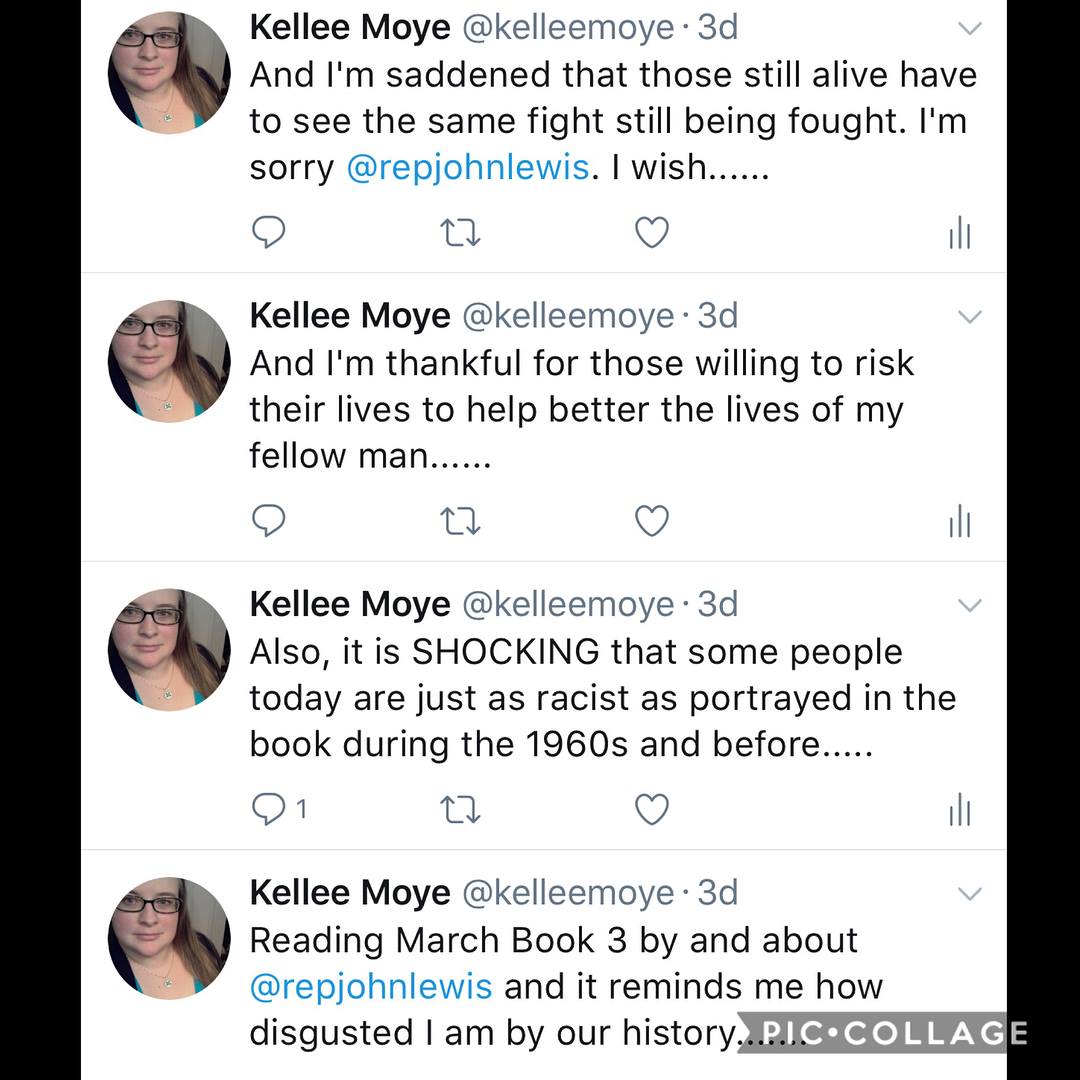Reply to the 'saddened that those still alive' tweet
Screen dimensions: 1080x1080
click(268, 233)
